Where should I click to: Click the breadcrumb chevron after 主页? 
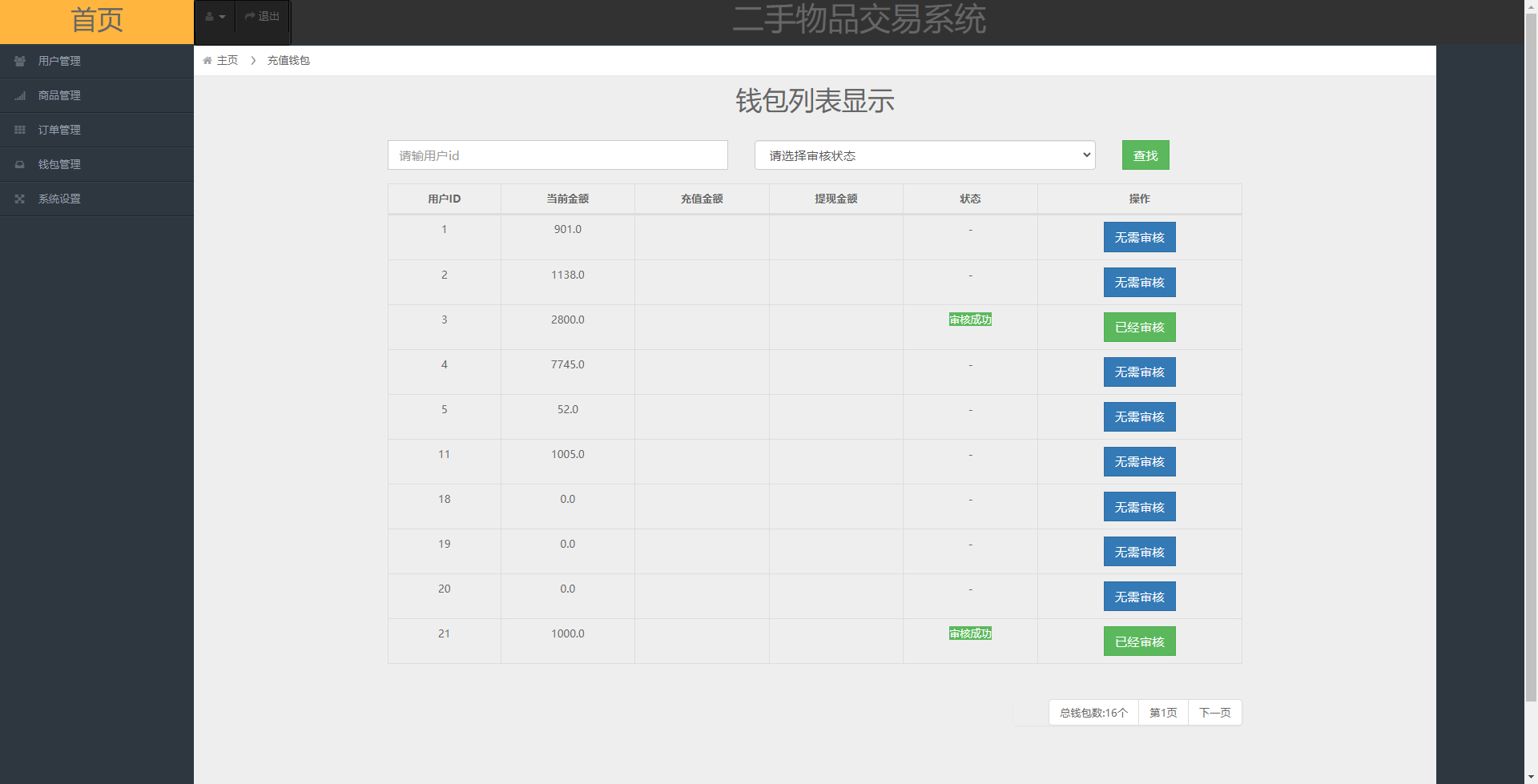coord(253,60)
